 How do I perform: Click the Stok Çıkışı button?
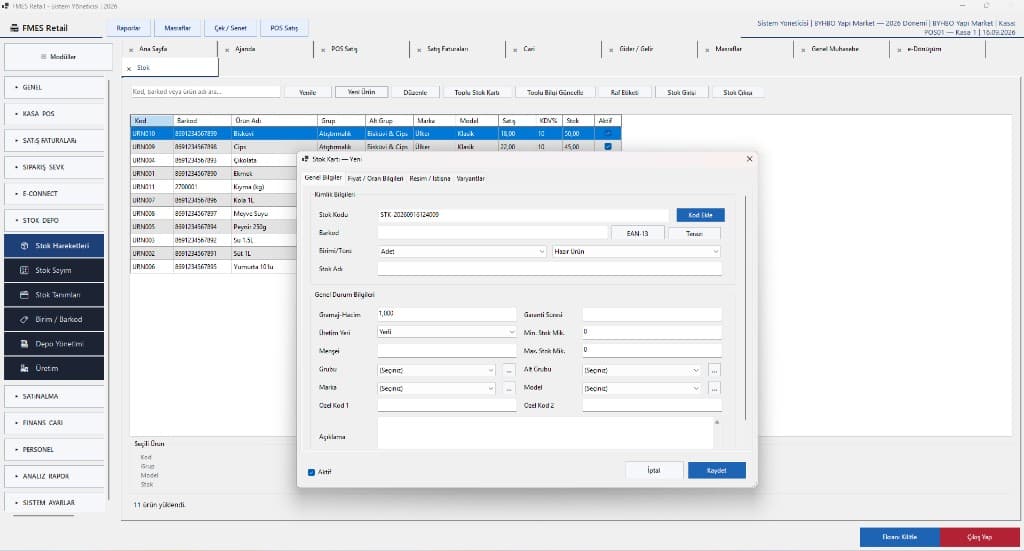737,93
